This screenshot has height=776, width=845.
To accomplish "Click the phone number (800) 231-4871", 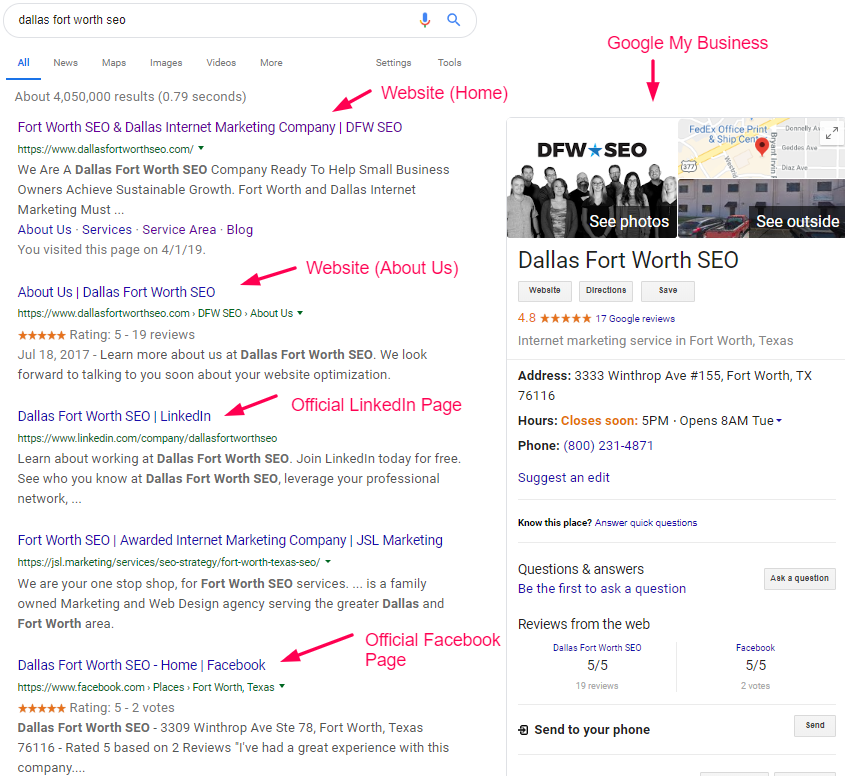I will tap(608, 446).
